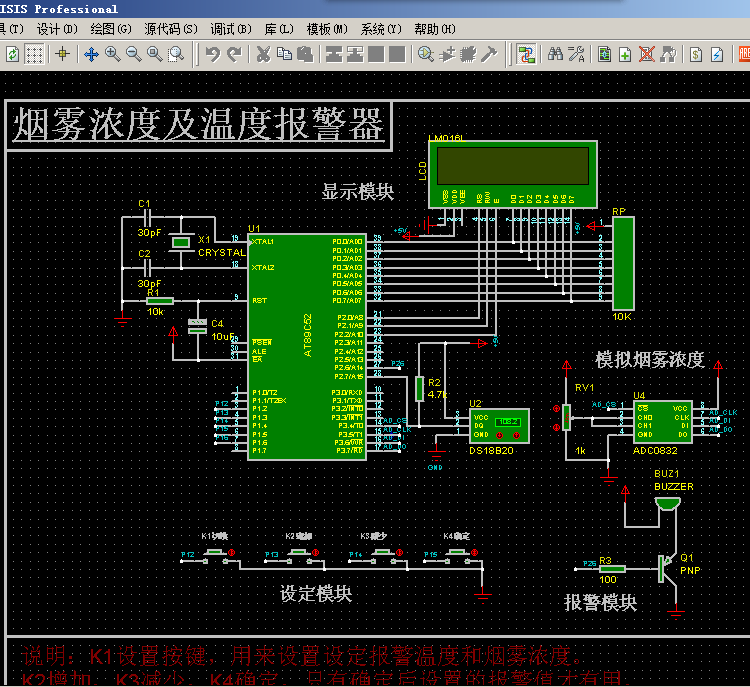This screenshot has width=750, height=687.
Task: Click the Remove Sheet red X icon
Action: pyautogui.click(x=647, y=54)
